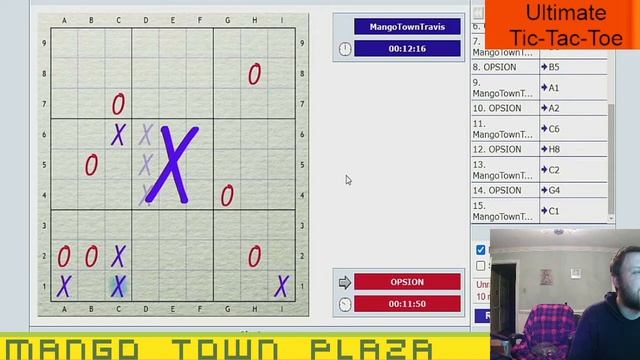The width and height of the screenshot is (640, 360).
Task: Click the faded X mark at D6
Action: (146, 134)
